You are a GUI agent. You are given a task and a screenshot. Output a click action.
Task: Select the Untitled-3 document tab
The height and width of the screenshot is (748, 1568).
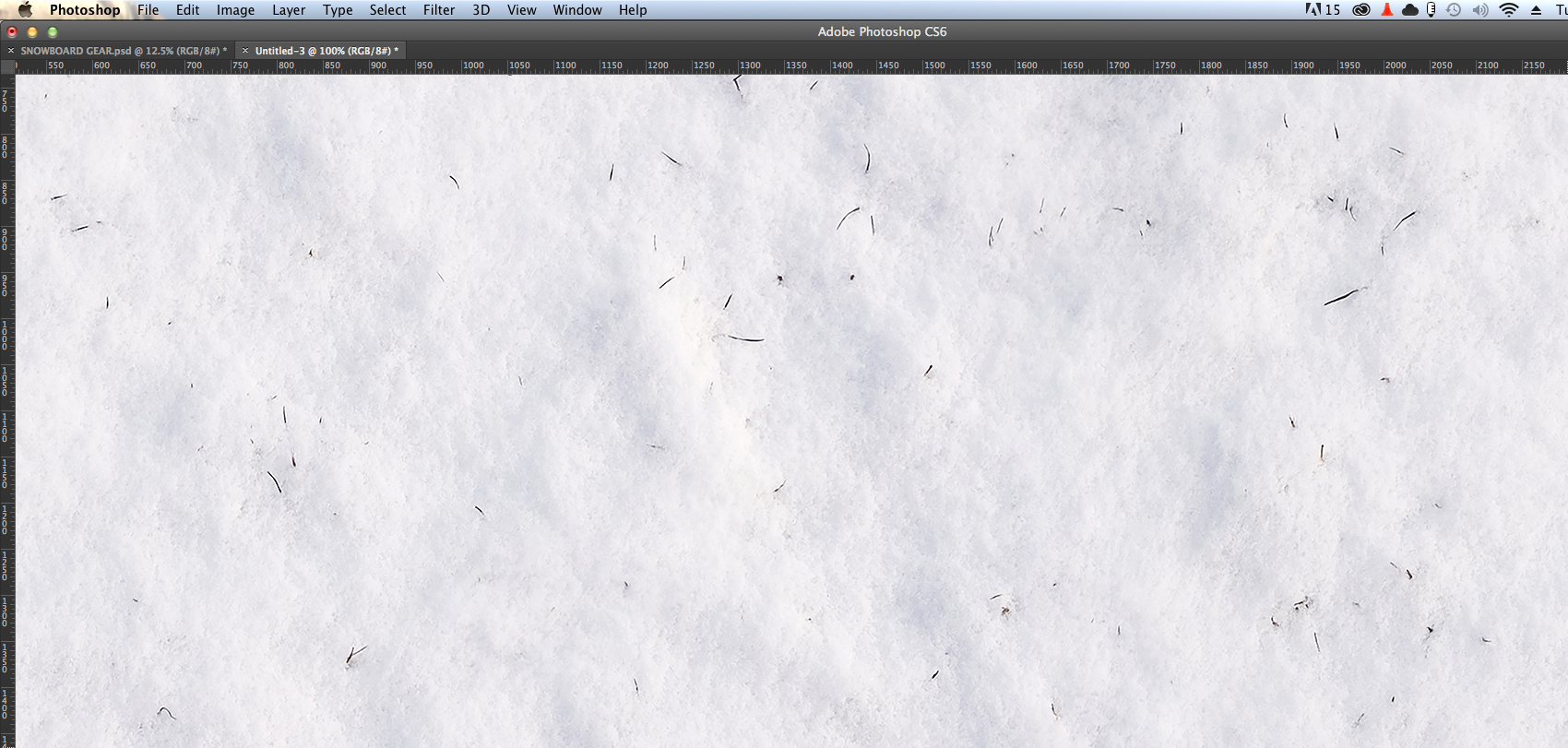pyautogui.click(x=327, y=51)
